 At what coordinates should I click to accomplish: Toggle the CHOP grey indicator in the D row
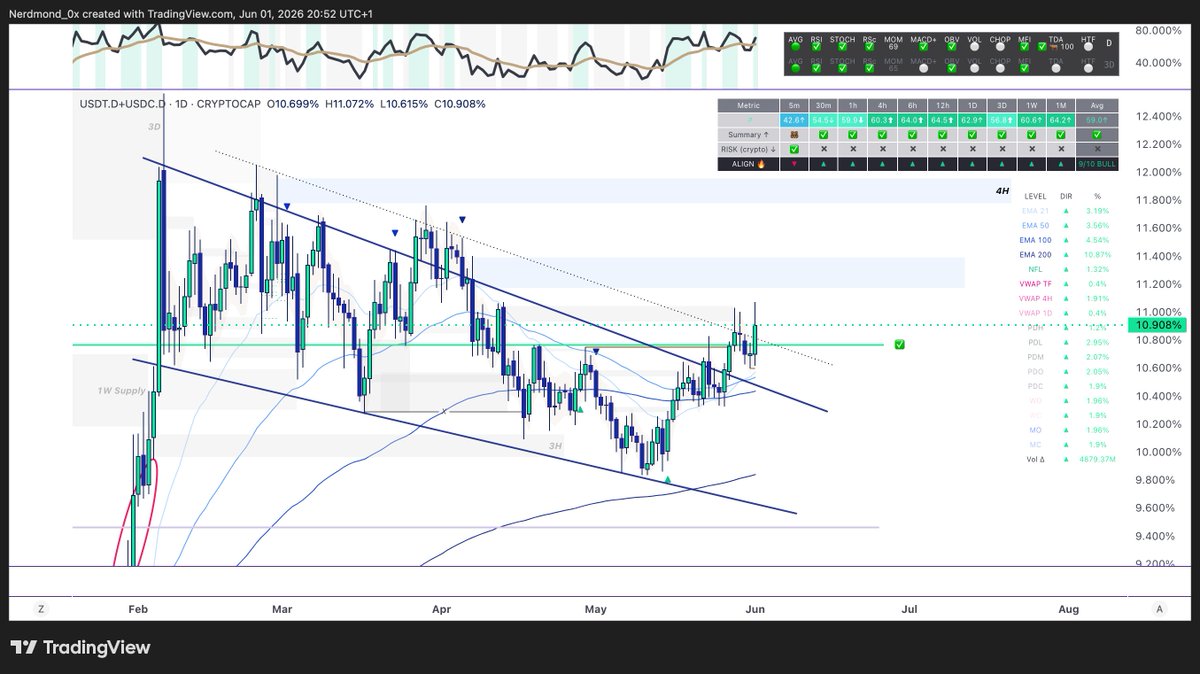1000,47
